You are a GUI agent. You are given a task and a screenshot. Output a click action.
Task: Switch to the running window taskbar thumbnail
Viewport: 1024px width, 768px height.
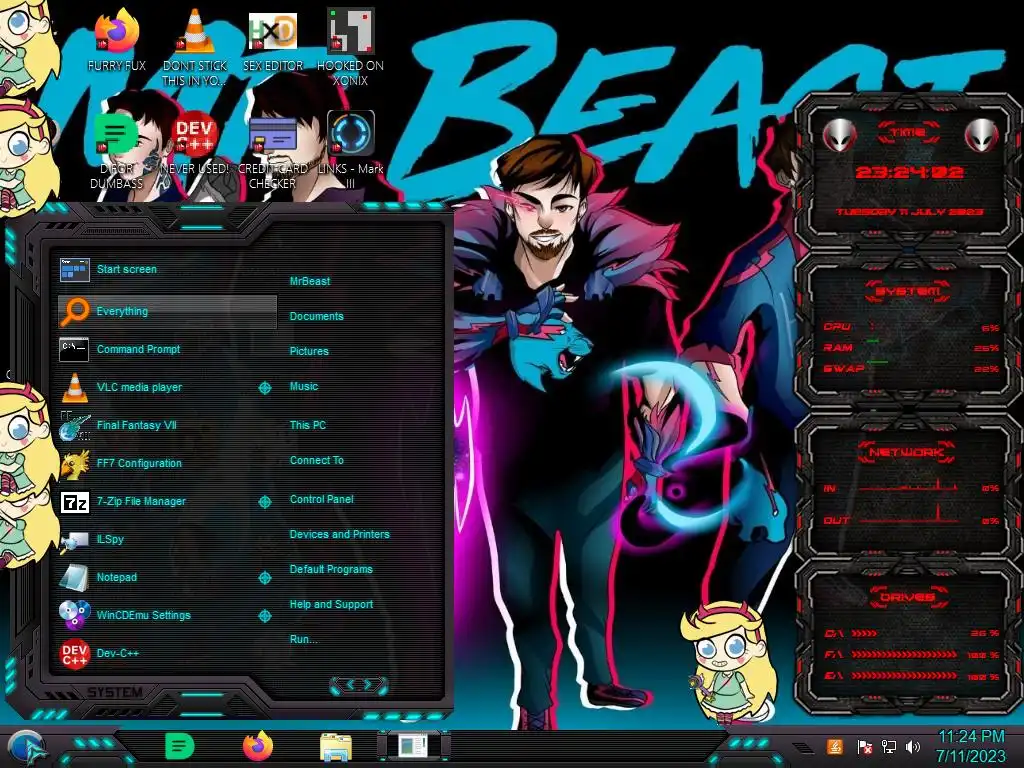click(x=414, y=746)
